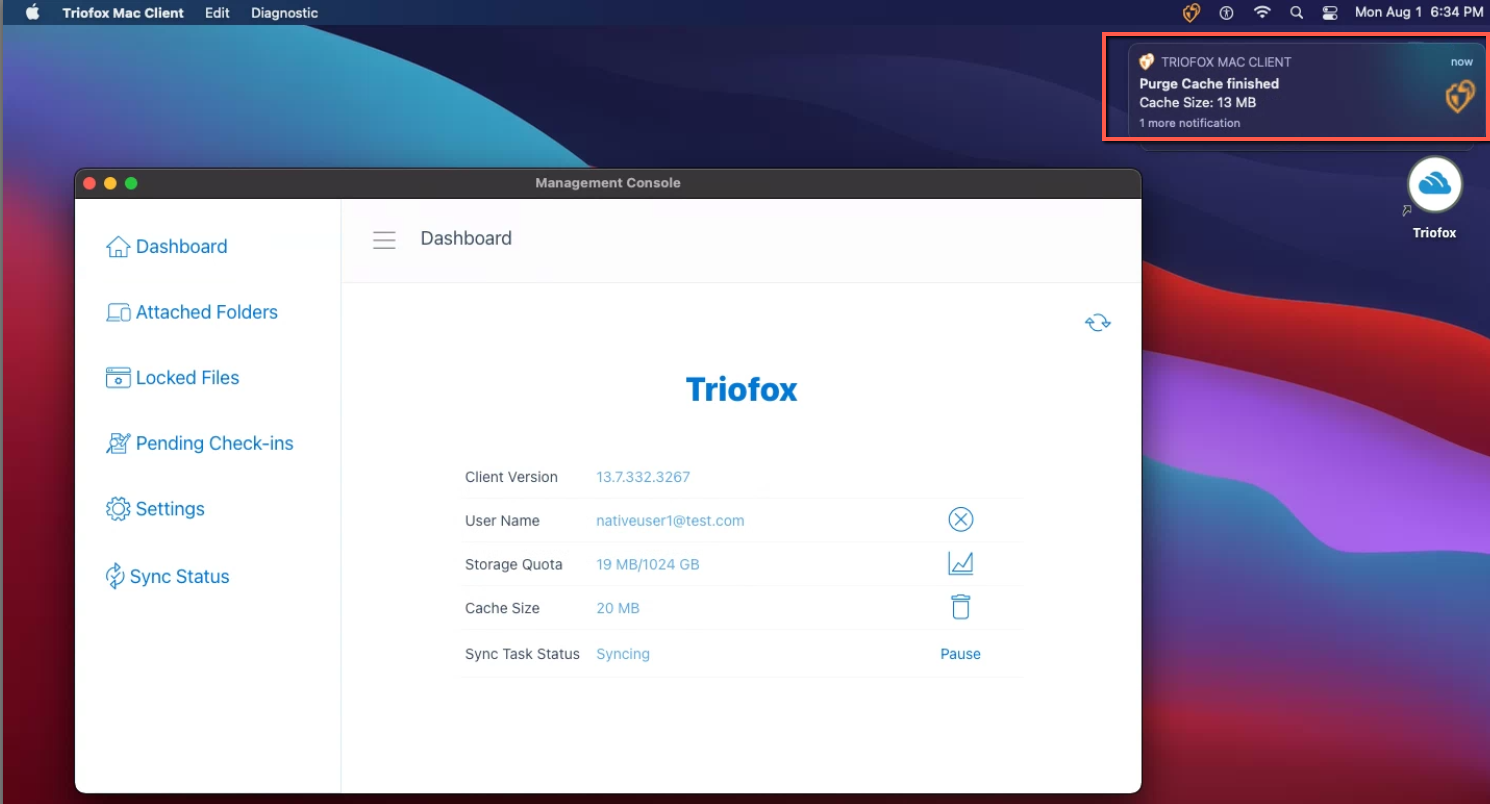This screenshot has height=804, width=1490.
Task: Open Control Center icon
Action: pos(1330,13)
